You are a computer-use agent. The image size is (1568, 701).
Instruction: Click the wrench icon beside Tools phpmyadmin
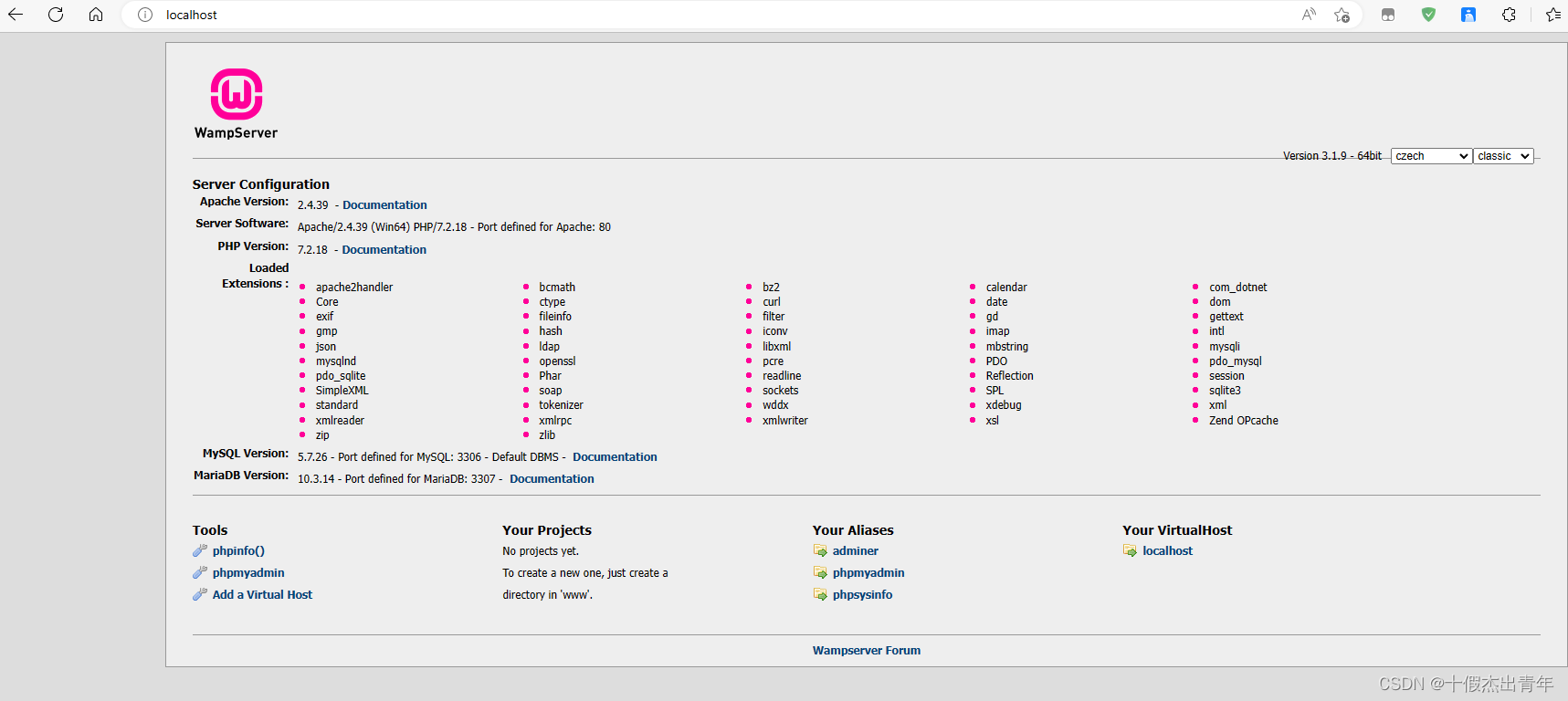click(x=200, y=572)
